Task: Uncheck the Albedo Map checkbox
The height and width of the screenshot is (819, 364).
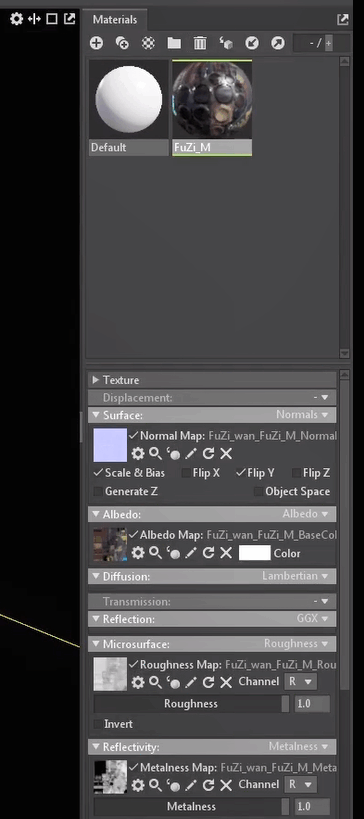Action: coord(134,535)
